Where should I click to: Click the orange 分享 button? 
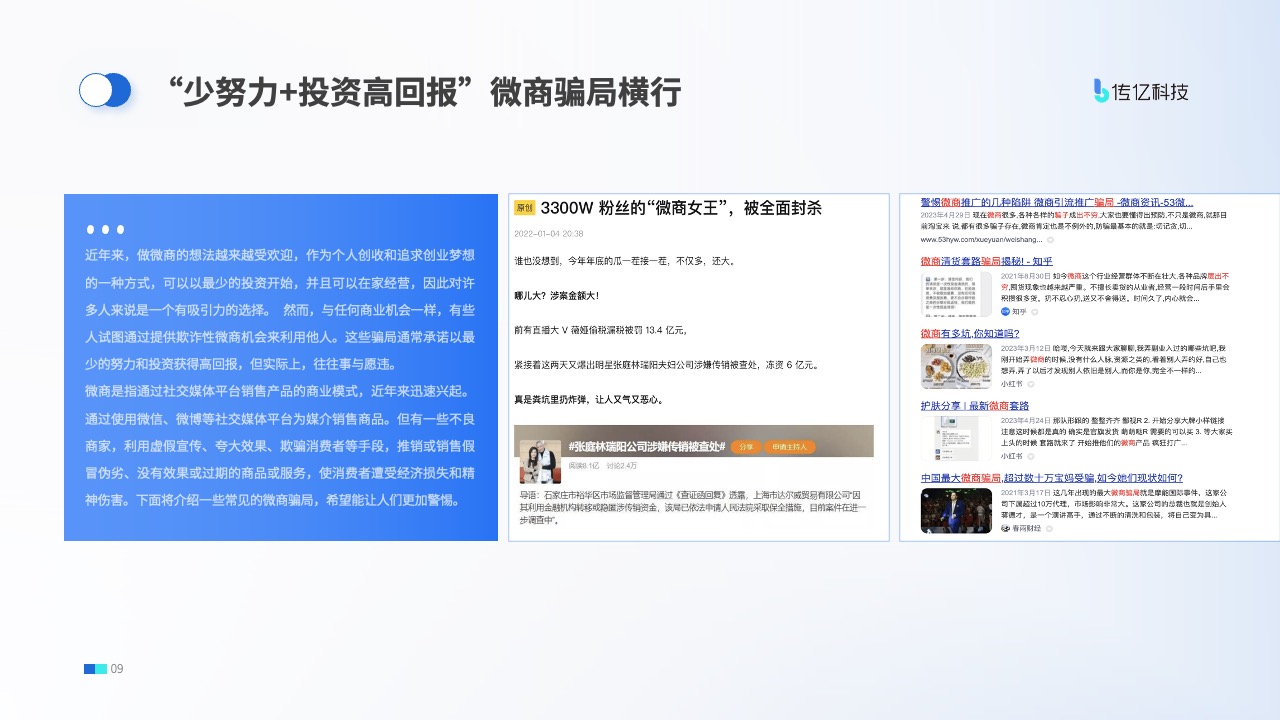[744, 446]
